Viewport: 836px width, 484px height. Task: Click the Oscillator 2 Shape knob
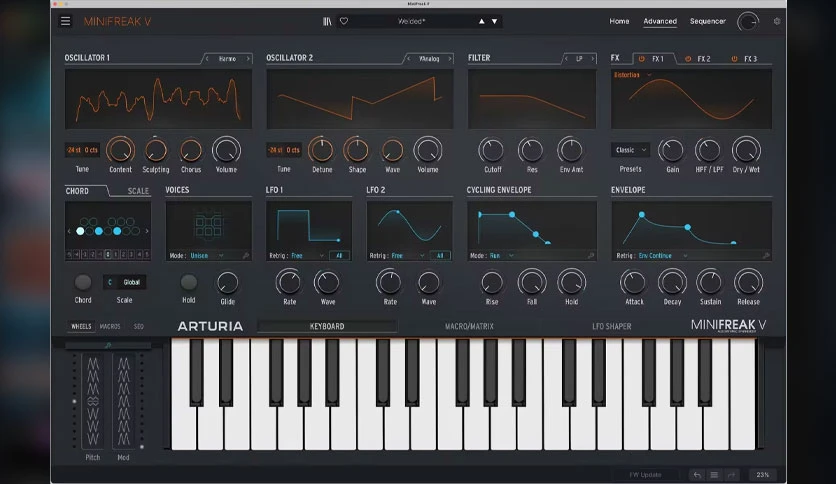(x=357, y=150)
